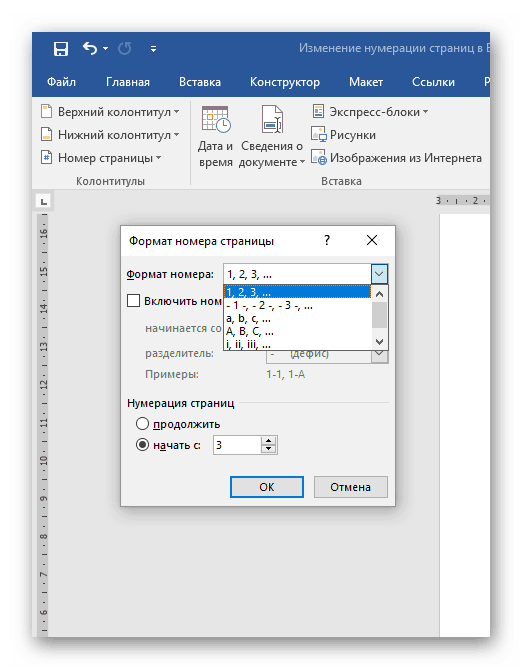Collapse the Формат номера combo box arrow
This screenshot has width=522, height=672.
[379, 274]
